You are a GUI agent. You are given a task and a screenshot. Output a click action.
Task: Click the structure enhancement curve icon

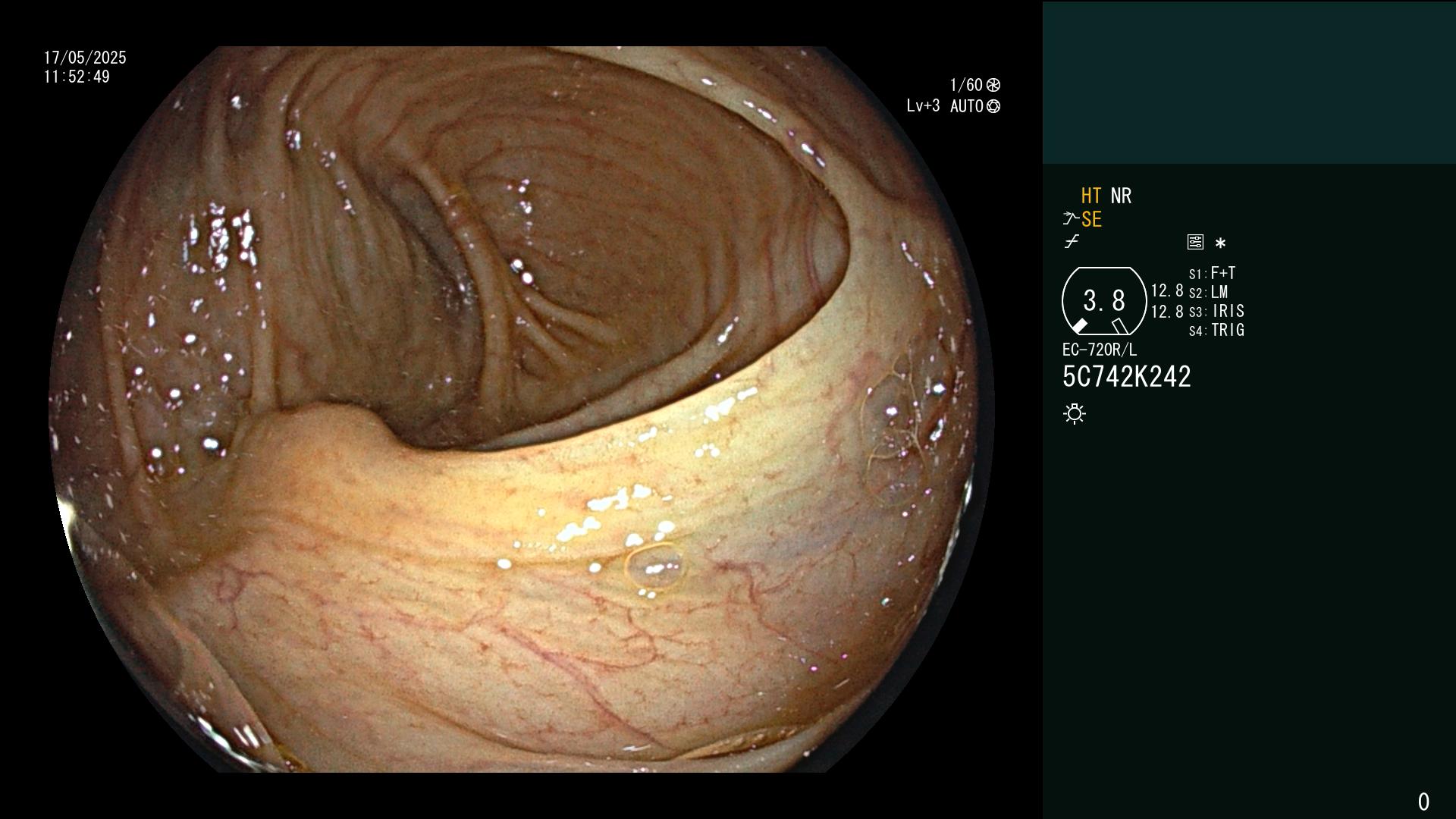click(1070, 219)
